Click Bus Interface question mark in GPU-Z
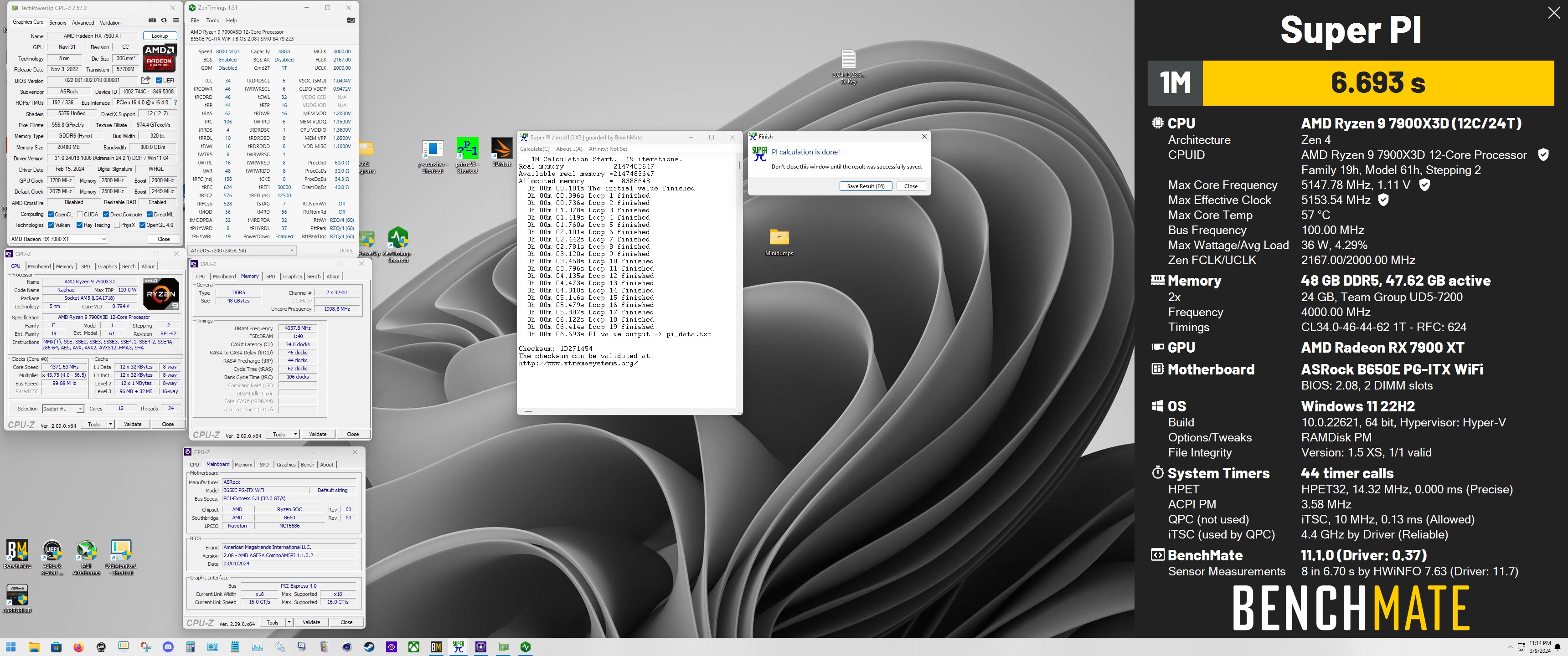1568x656 pixels. (x=176, y=103)
